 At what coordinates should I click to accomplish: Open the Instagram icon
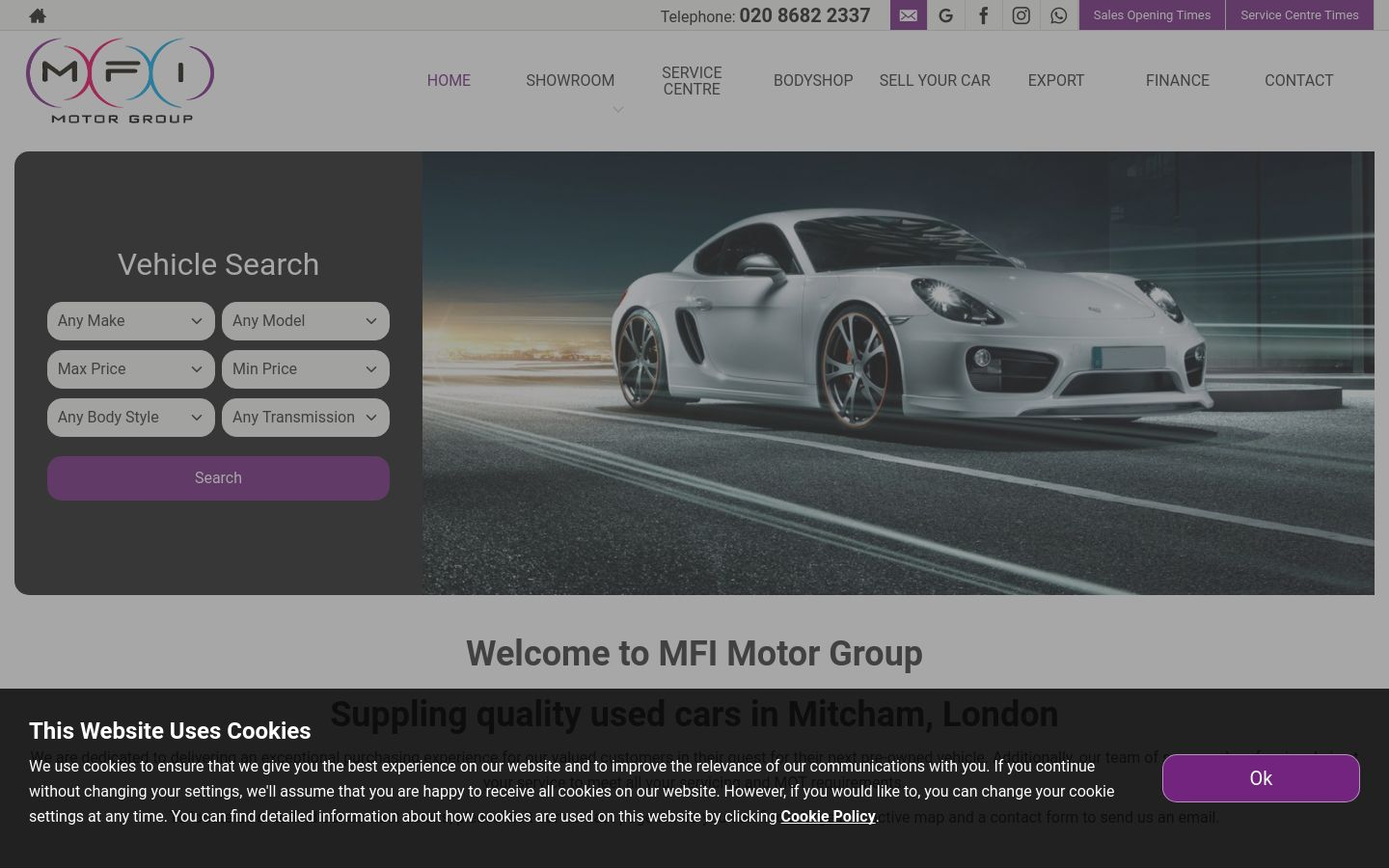click(1021, 15)
